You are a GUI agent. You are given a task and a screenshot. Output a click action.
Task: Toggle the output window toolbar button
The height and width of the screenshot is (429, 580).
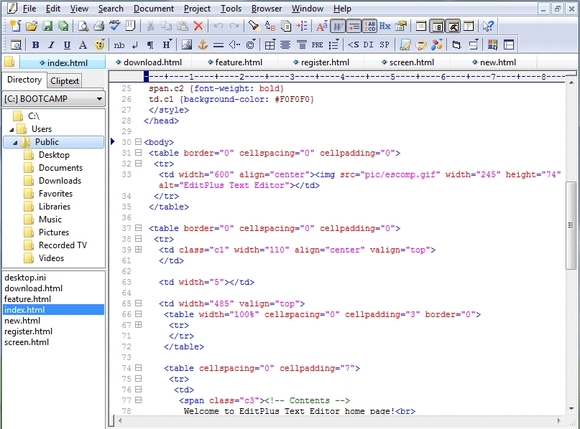[x=453, y=26]
